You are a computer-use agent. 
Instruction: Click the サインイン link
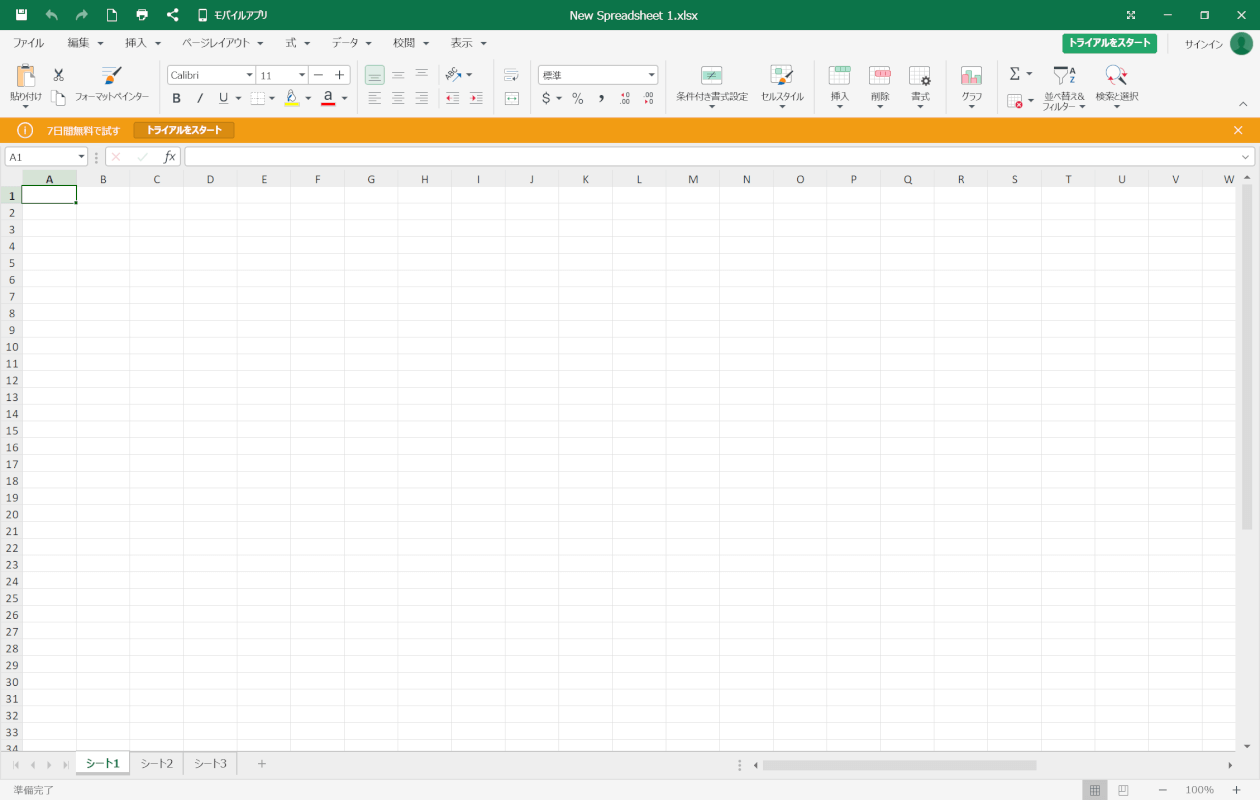tap(1203, 44)
